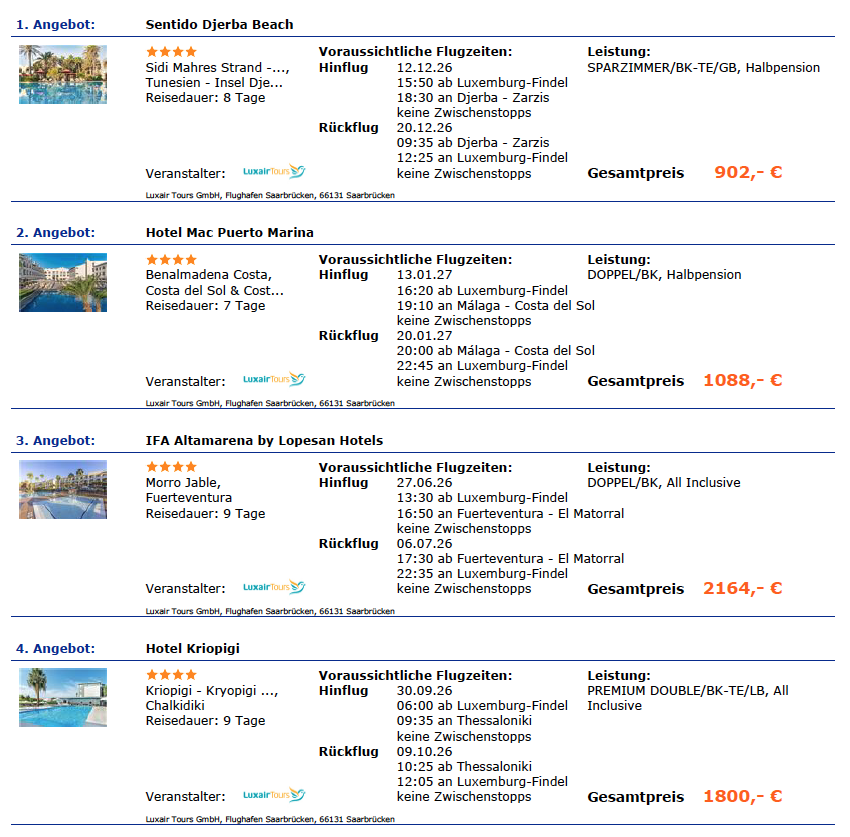Click the star rating of IFA Altamarena
Image resolution: width=850 pixels, height=837 pixels.
(x=171, y=467)
